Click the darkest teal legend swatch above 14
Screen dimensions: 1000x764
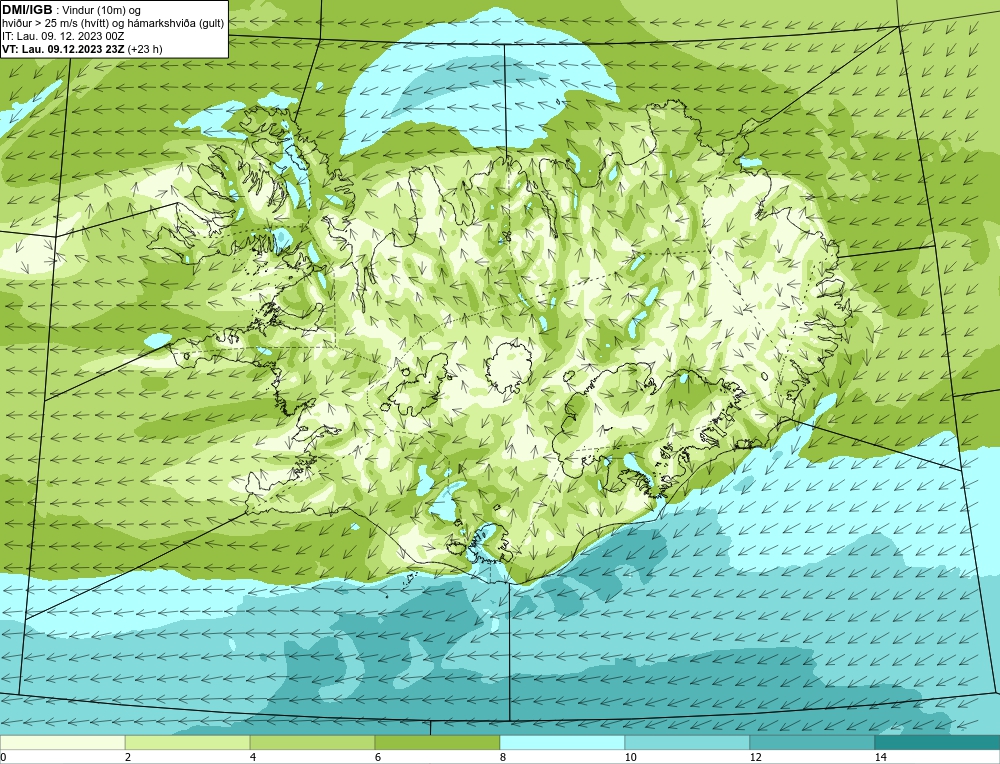(x=938, y=742)
